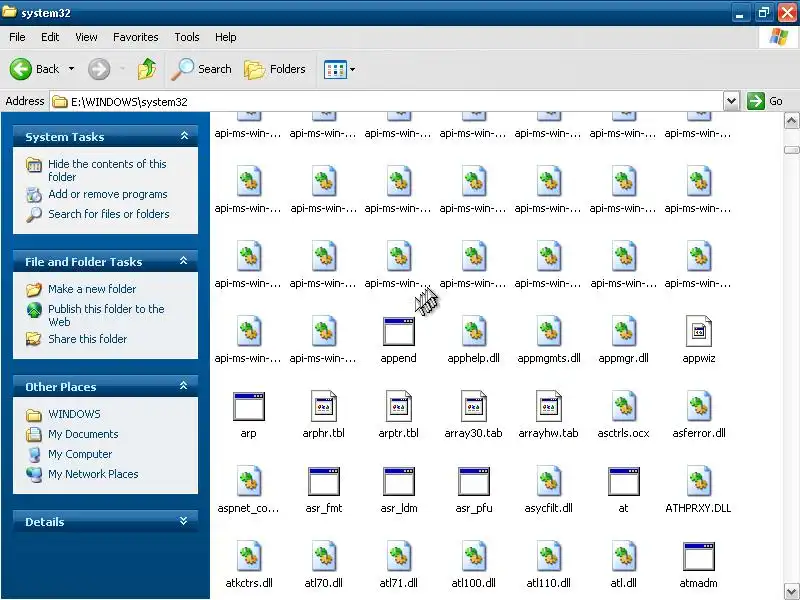This screenshot has width=800, height=600.
Task: Open My Computer link
Action: point(80,454)
